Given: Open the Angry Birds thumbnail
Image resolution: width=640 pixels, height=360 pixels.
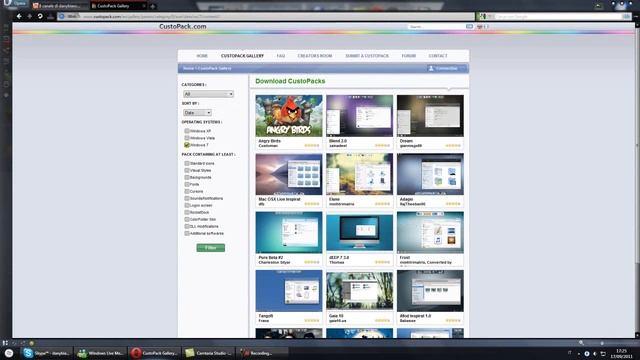Looking at the screenshot, I should tap(289, 116).
